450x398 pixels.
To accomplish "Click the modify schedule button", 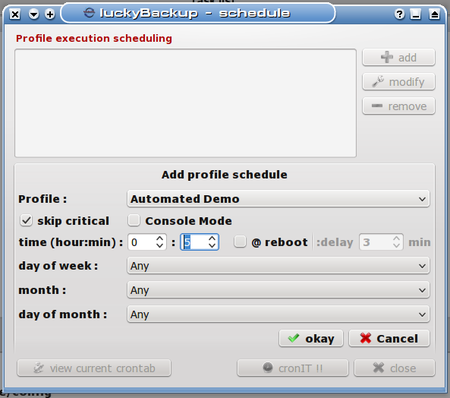I will click(x=399, y=82).
